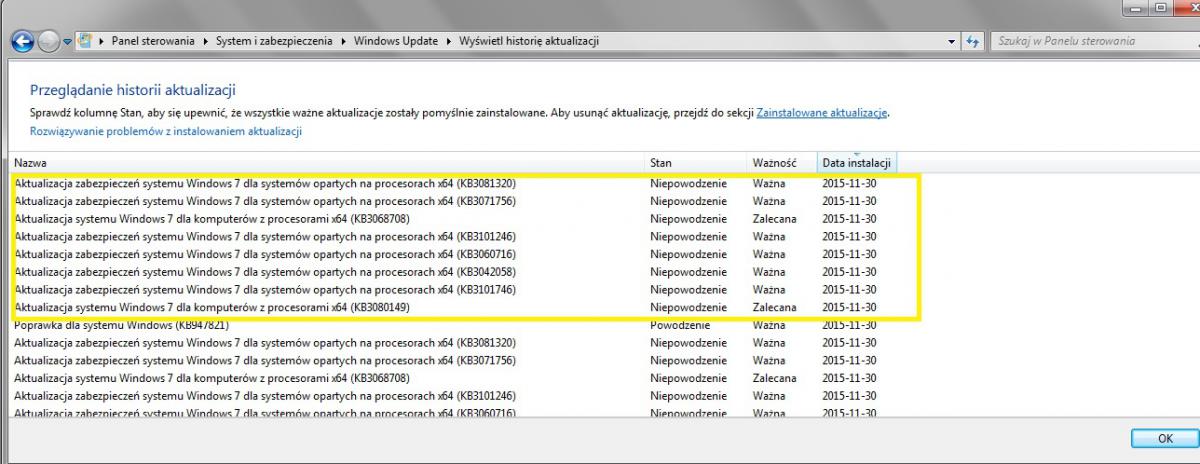Expand the arrow after System i zabezpieczenia breadcrumb
This screenshot has width=1200, height=464.
pos(343,41)
